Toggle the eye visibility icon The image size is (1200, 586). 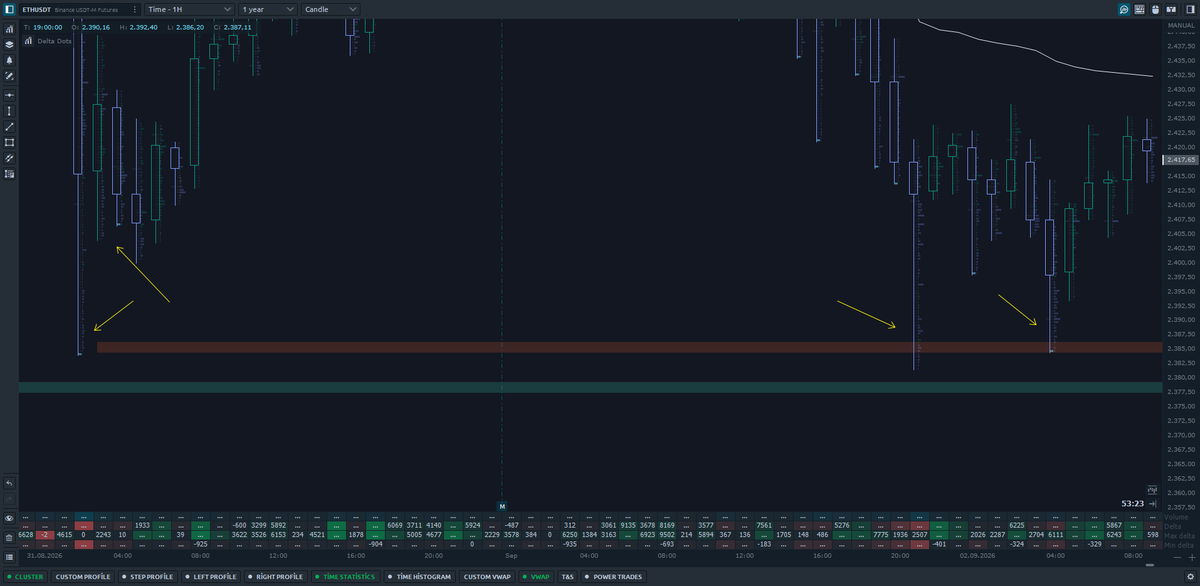coord(9,518)
